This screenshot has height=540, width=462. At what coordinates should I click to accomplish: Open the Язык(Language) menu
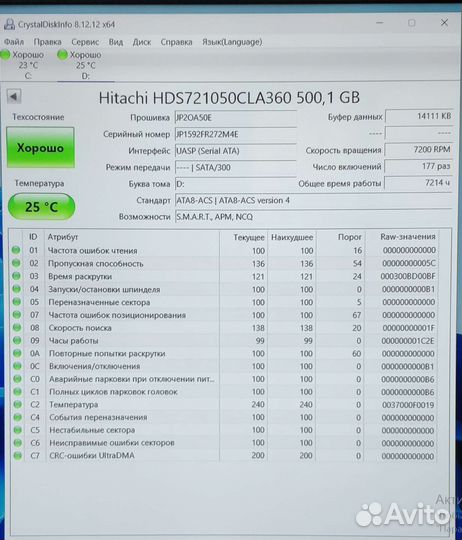232,42
